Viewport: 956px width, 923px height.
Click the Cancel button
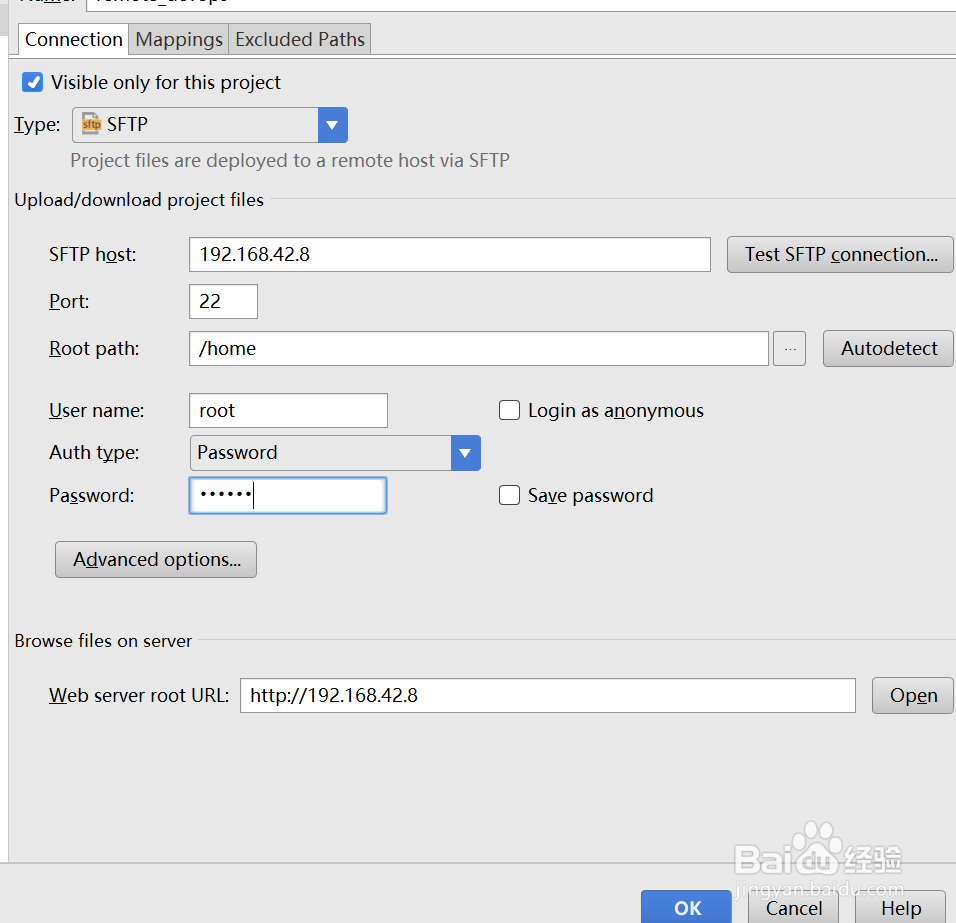coord(794,907)
